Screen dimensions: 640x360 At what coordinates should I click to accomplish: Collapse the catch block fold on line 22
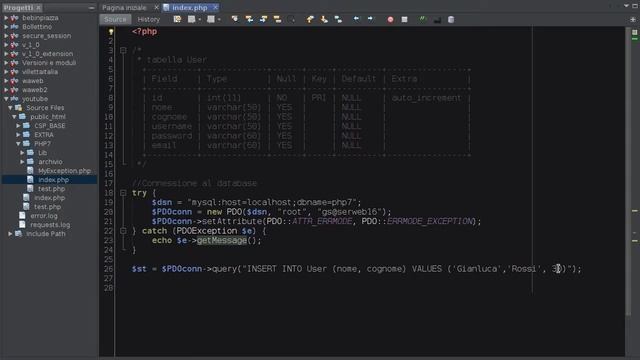coord(123,231)
